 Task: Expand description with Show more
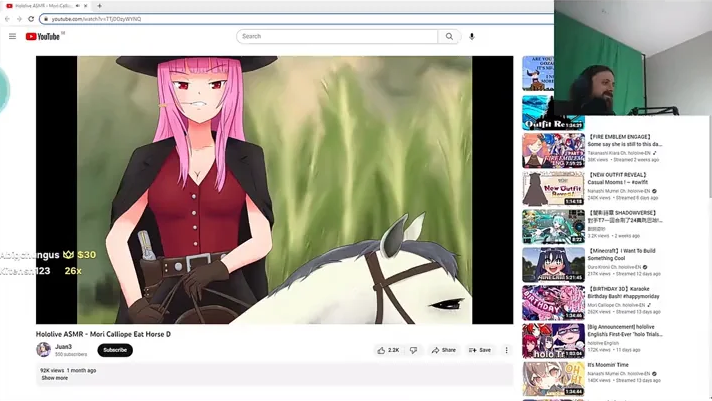[x=54, y=378]
